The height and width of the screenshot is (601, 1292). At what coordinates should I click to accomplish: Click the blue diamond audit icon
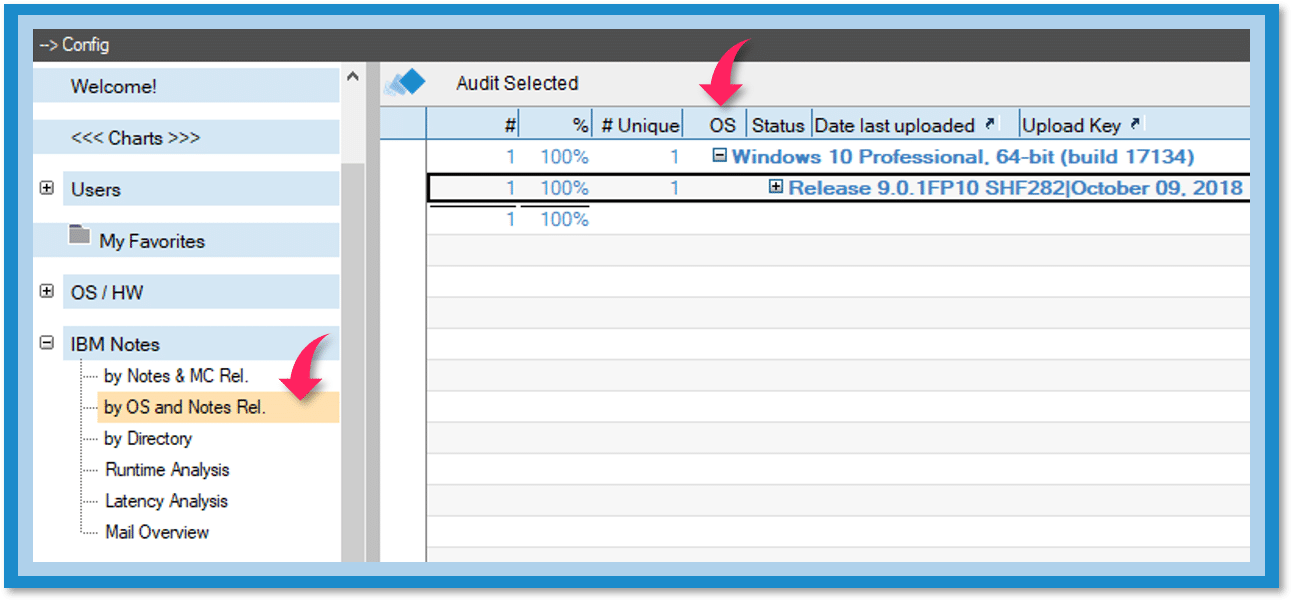[x=405, y=84]
